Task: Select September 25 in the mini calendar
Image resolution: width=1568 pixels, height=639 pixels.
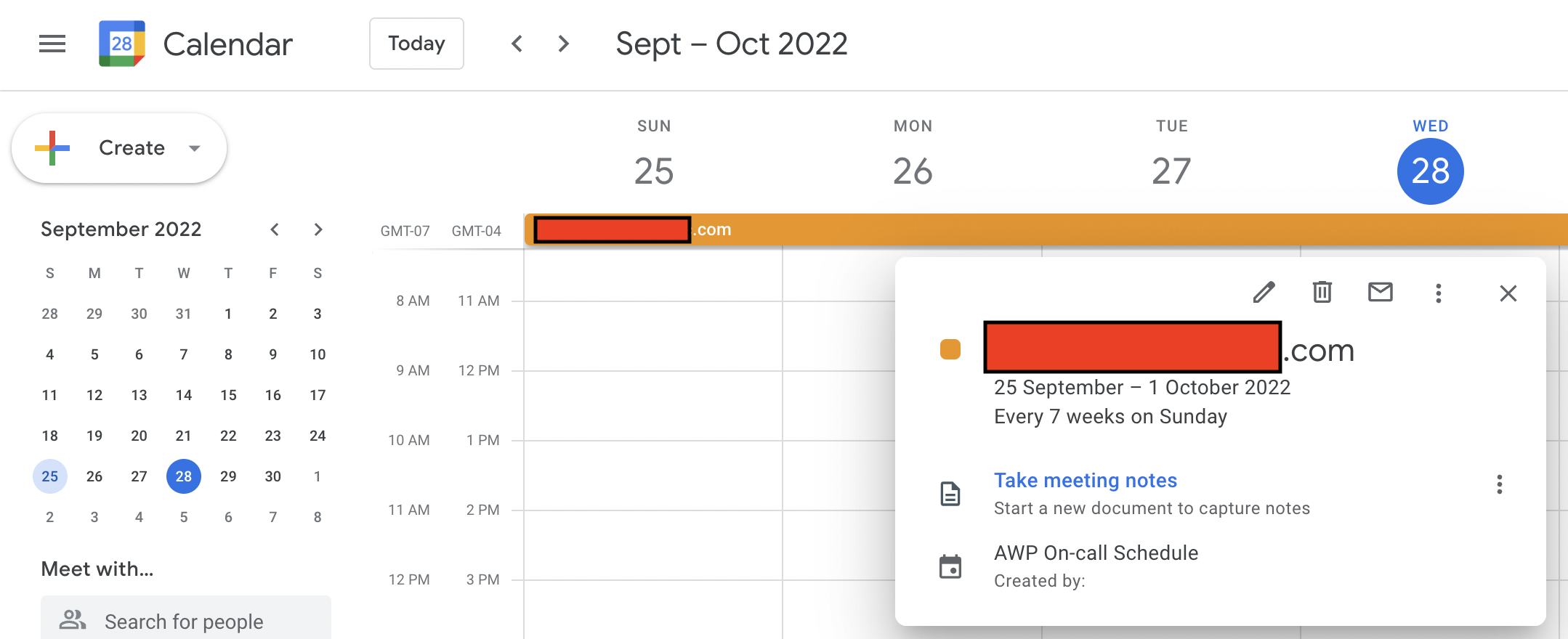Action: click(49, 476)
